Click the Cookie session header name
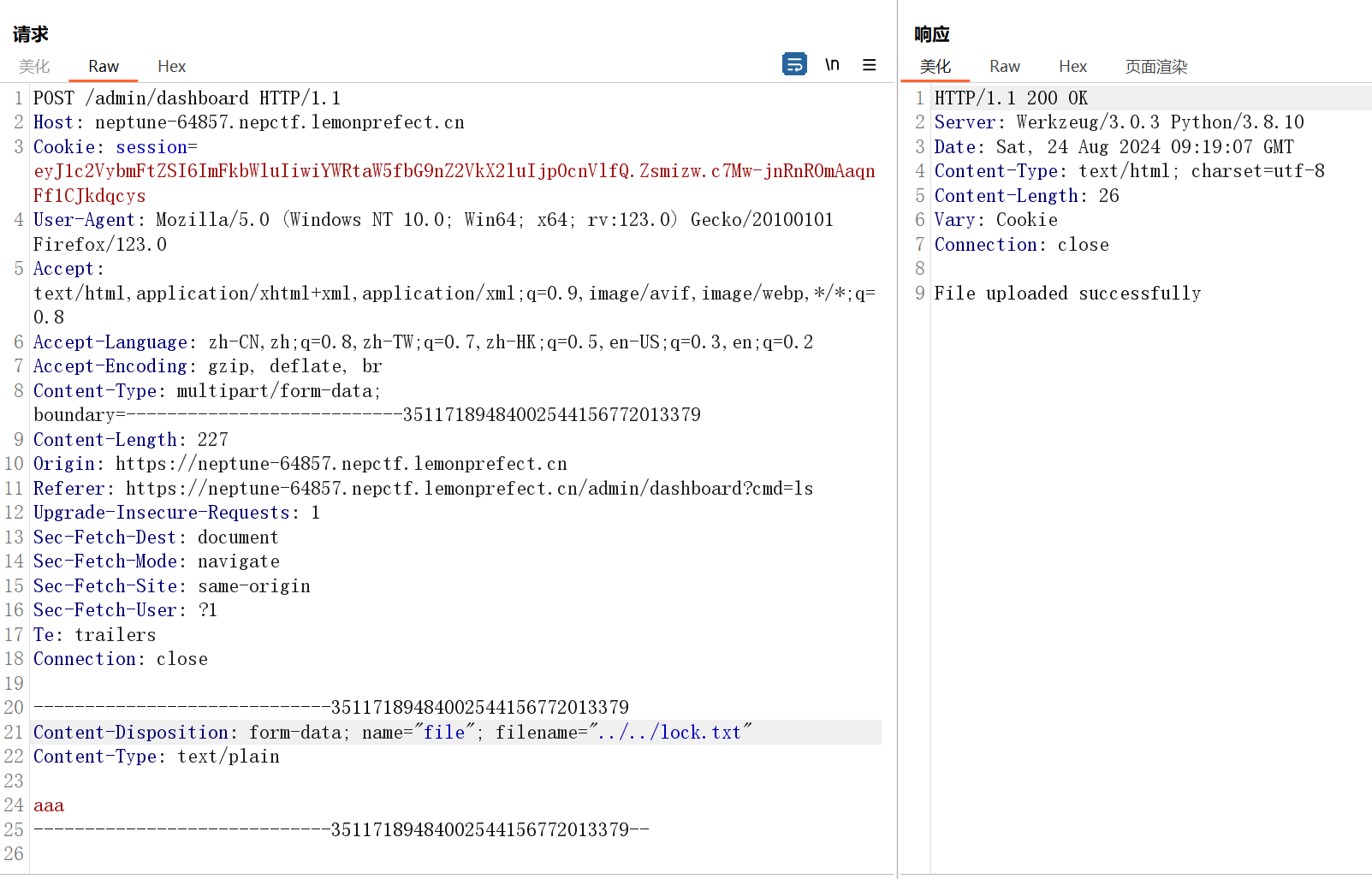Viewport: 1372px width, 879px height. point(116,147)
